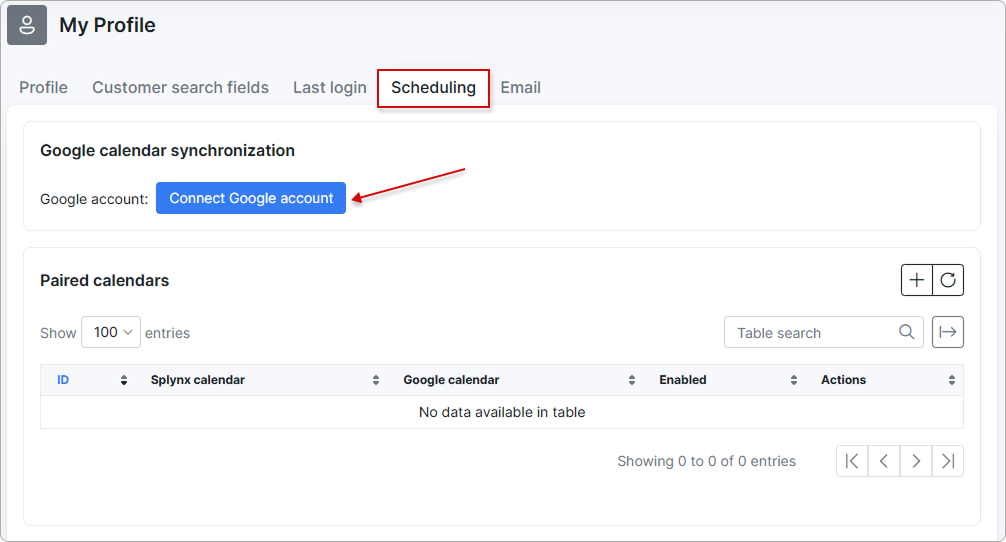Switch to the Email tab

pyautogui.click(x=520, y=87)
